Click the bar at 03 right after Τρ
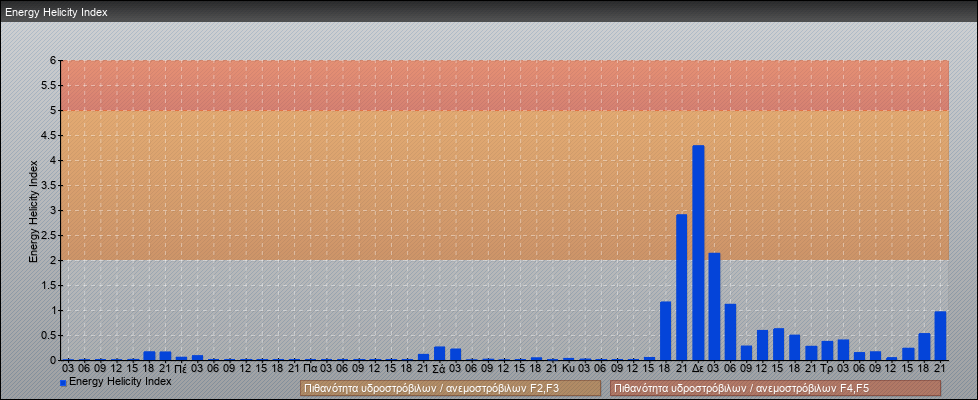The image size is (978, 400). (843, 349)
